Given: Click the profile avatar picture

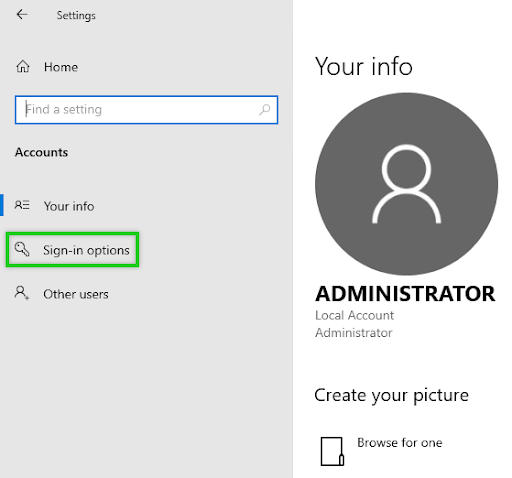Looking at the screenshot, I should click(406, 184).
